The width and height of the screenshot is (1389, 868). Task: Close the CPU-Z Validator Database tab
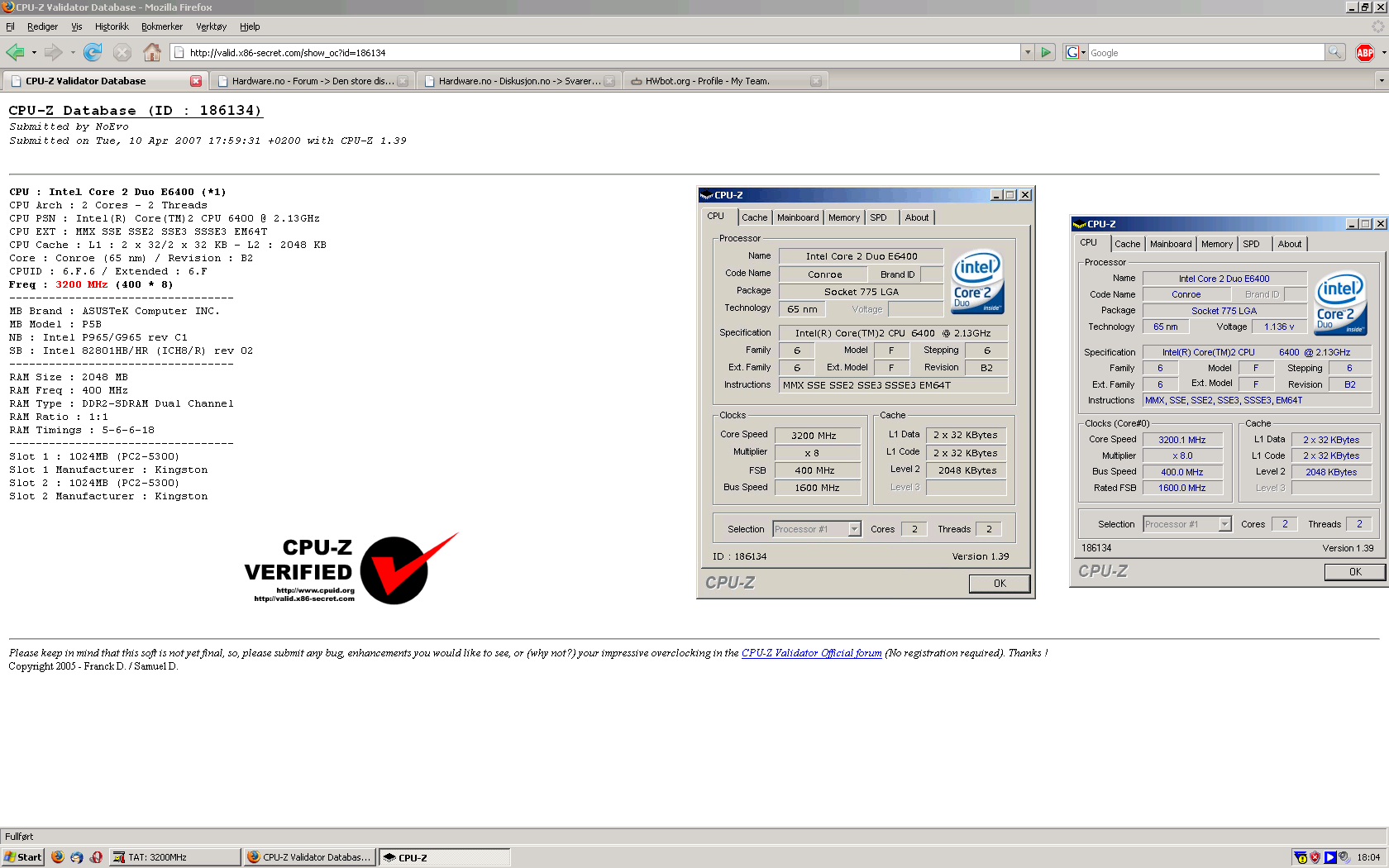(196, 81)
